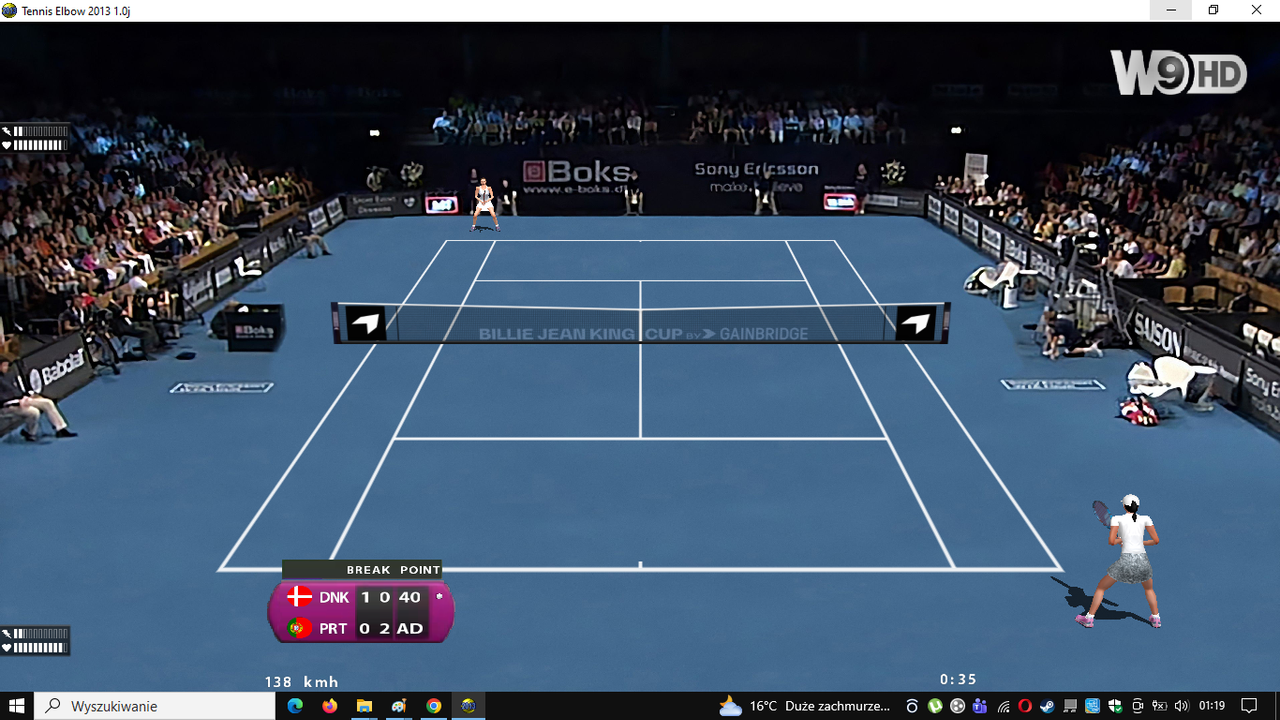
Task: Open the notification action center
Action: coord(1249,706)
